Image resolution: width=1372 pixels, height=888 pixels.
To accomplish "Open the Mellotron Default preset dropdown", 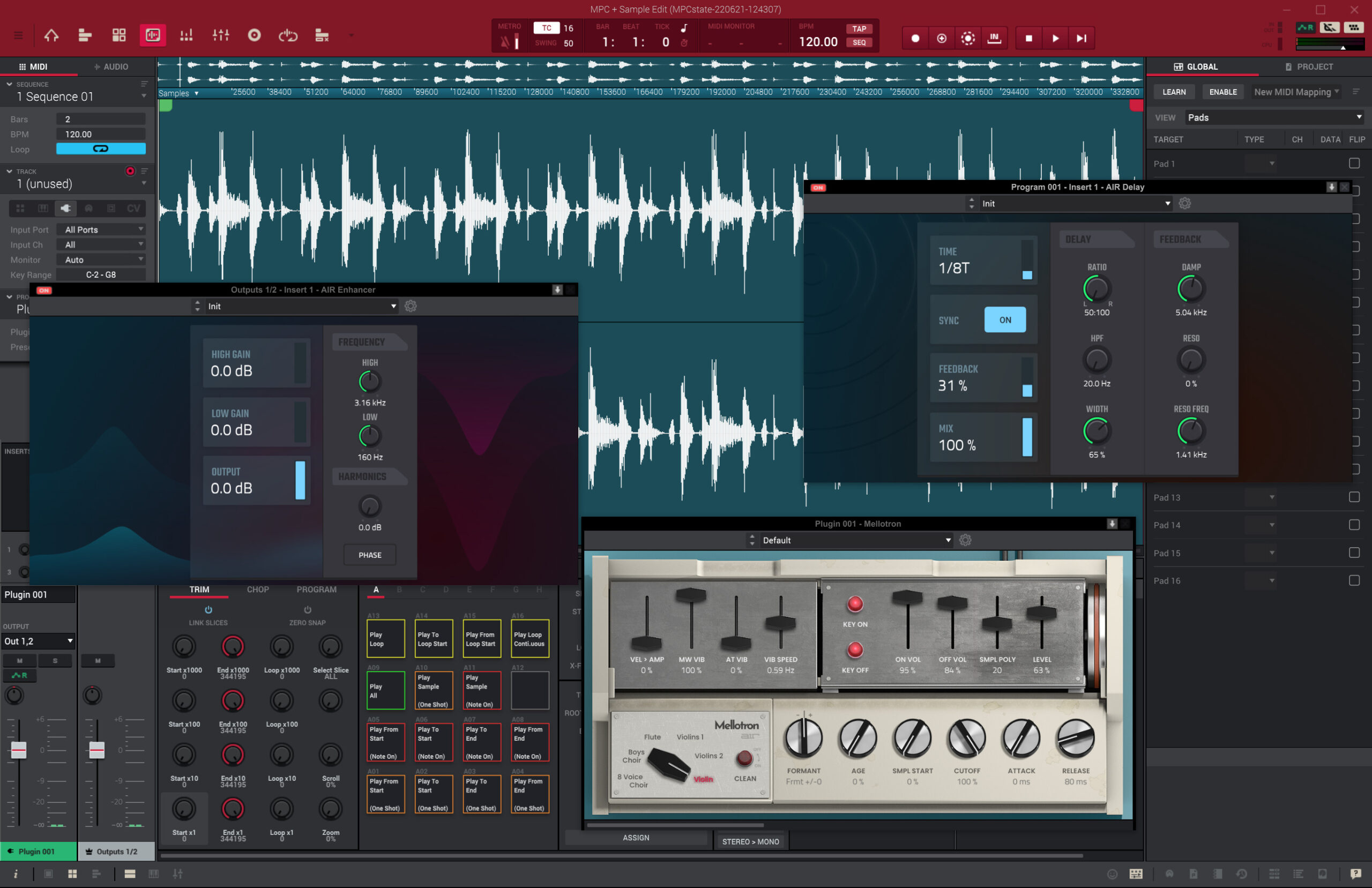I will pyautogui.click(x=856, y=540).
